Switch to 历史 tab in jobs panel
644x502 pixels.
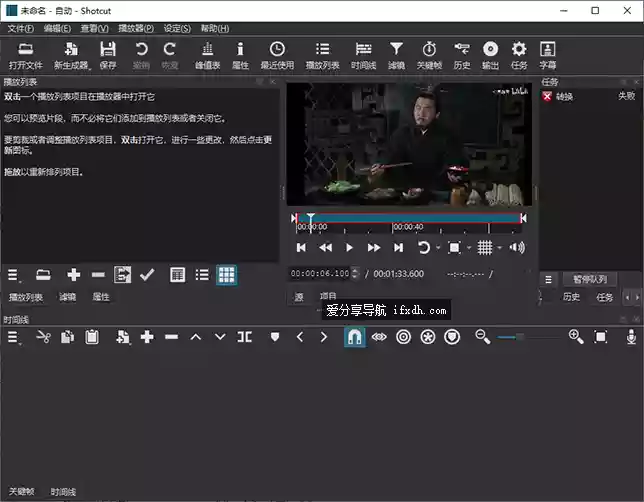coord(571,297)
